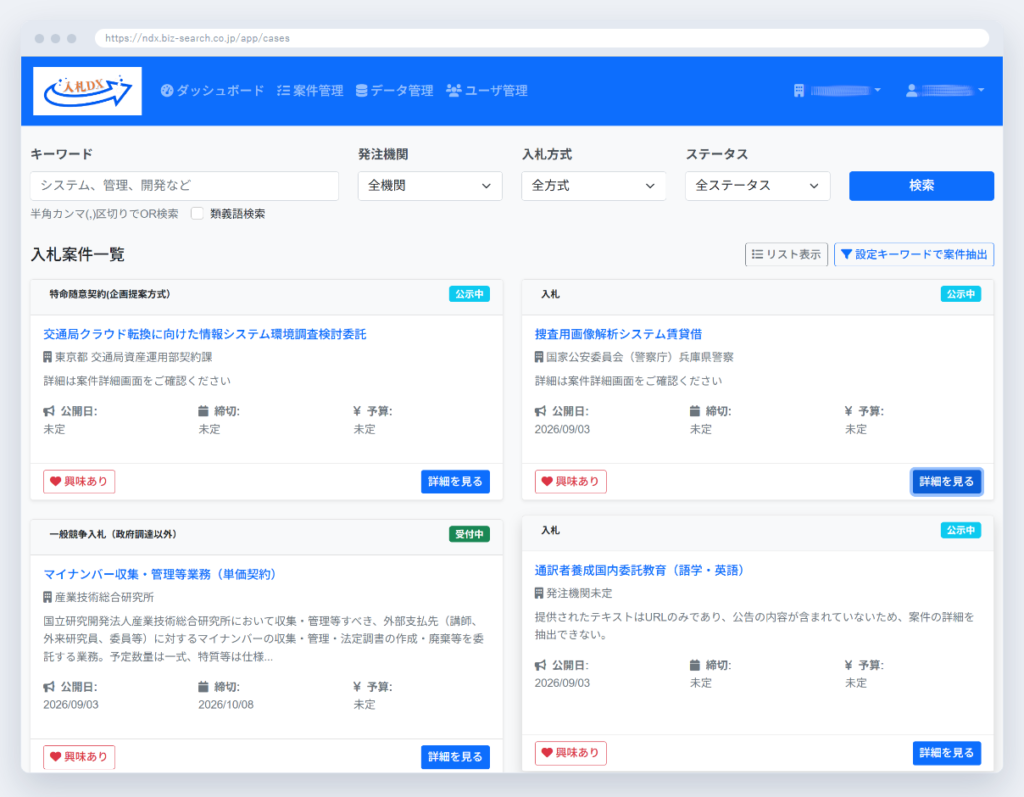
Task: Open マイナンバー収集・管理等業務 link
Action: pos(160,574)
